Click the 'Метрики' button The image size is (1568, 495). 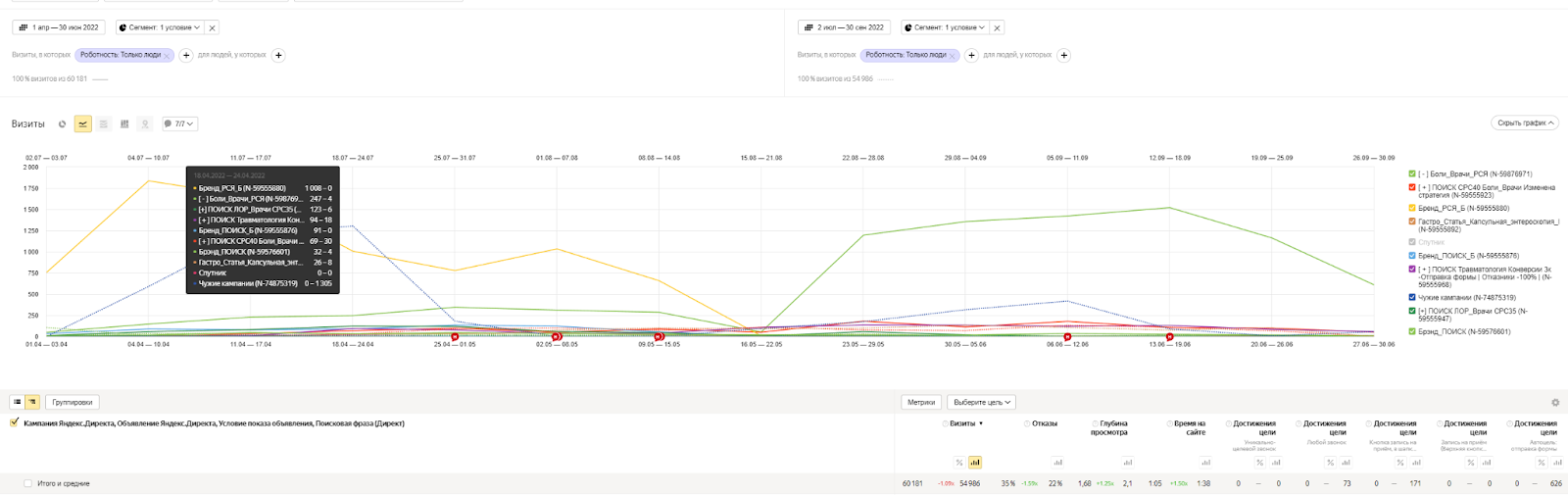pos(921,402)
